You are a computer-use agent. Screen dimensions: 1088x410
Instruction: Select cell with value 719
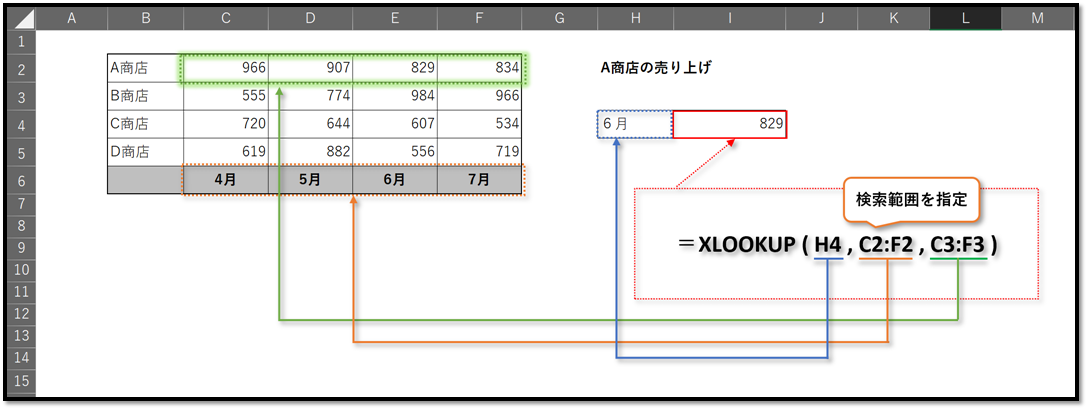[479, 153]
